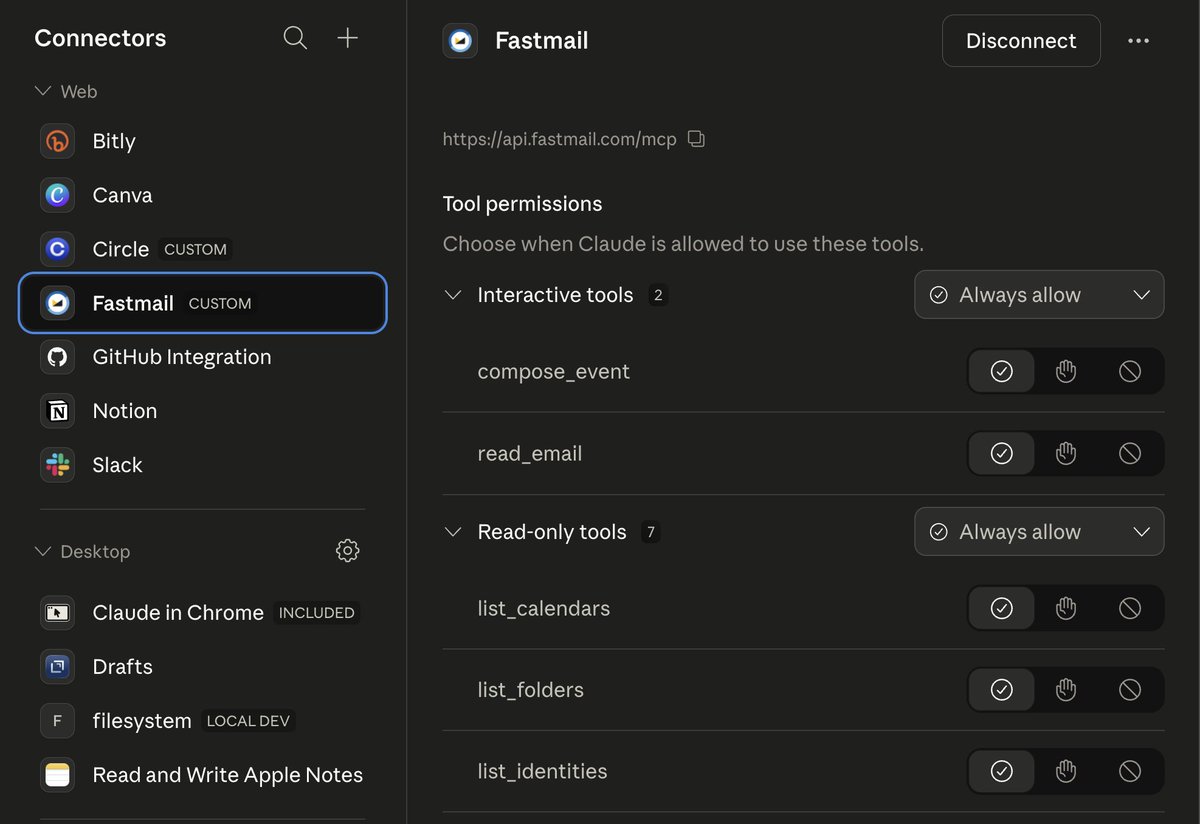Collapse the Interactive tools section
1200x824 pixels.
click(x=453, y=295)
